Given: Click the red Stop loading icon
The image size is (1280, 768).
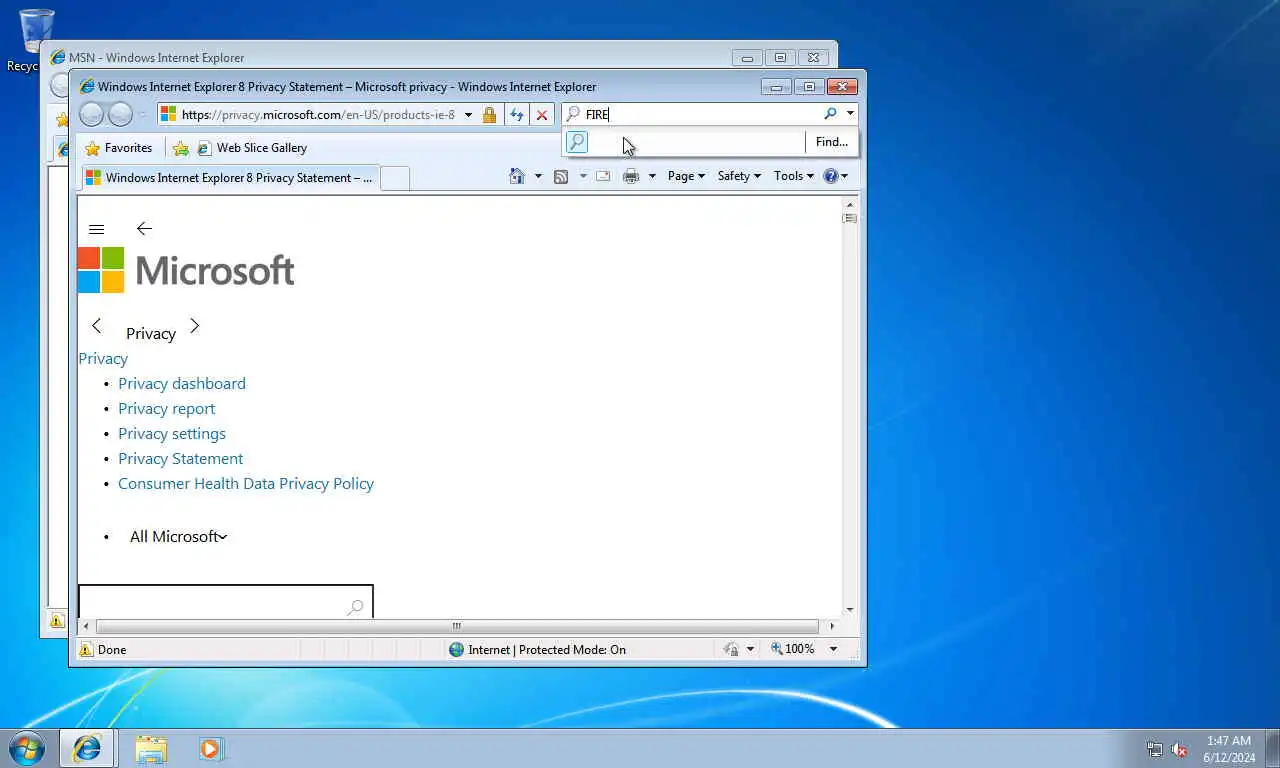Looking at the screenshot, I should point(542,115).
